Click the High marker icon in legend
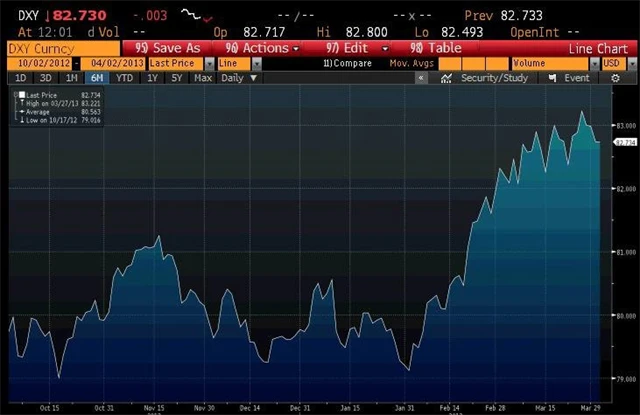Screen dimensions: 640x415 click(x=22, y=103)
